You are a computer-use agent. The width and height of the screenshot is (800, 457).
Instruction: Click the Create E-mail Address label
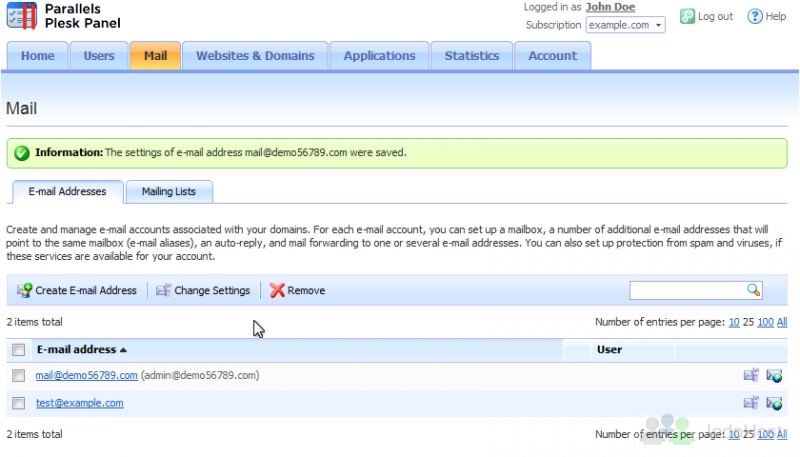point(86,290)
